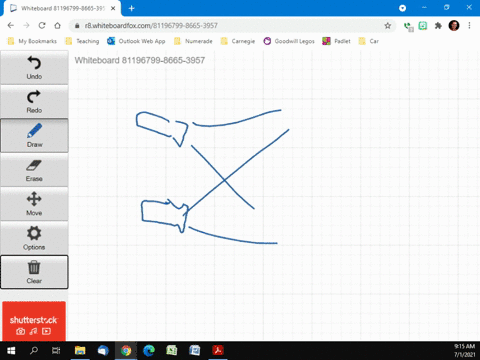Image resolution: width=480 pixels, height=360 pixels.
Task: Open a new browser tab
Action: coord(131,8)
